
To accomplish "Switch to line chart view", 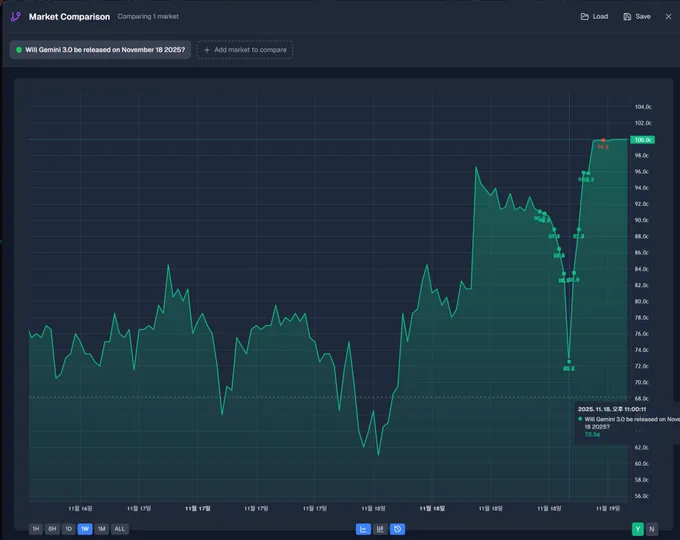I will click(x=363, y=529).
